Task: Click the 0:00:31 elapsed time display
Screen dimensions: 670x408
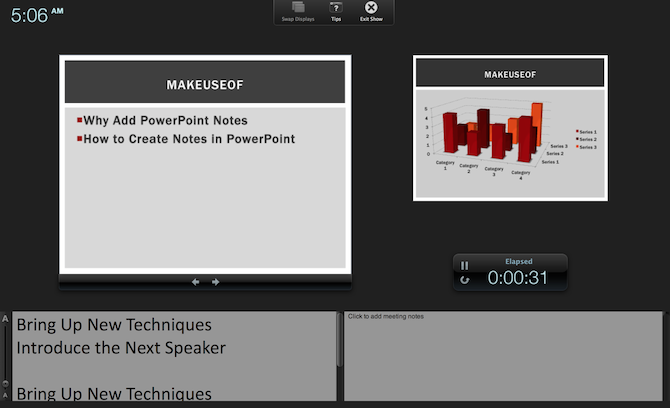Action: click(517, 278)
